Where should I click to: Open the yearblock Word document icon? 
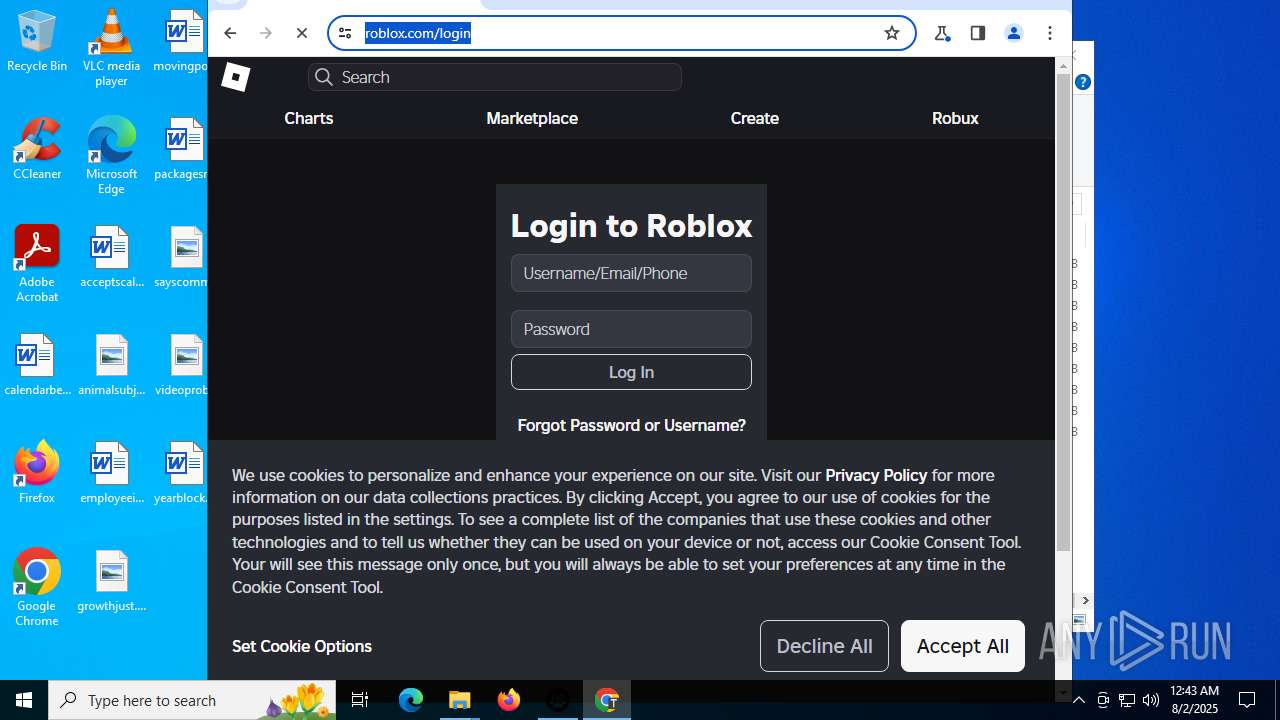[182, 473]
